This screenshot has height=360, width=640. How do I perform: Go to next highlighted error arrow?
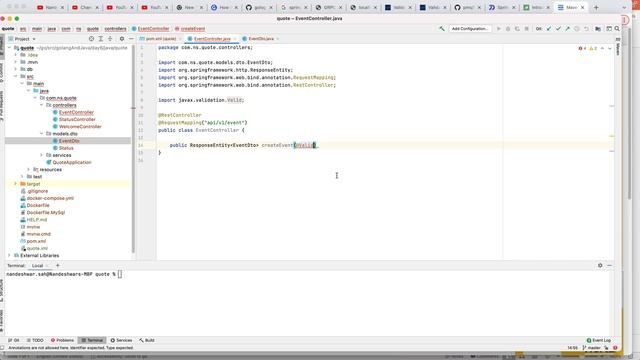point(609,49)
